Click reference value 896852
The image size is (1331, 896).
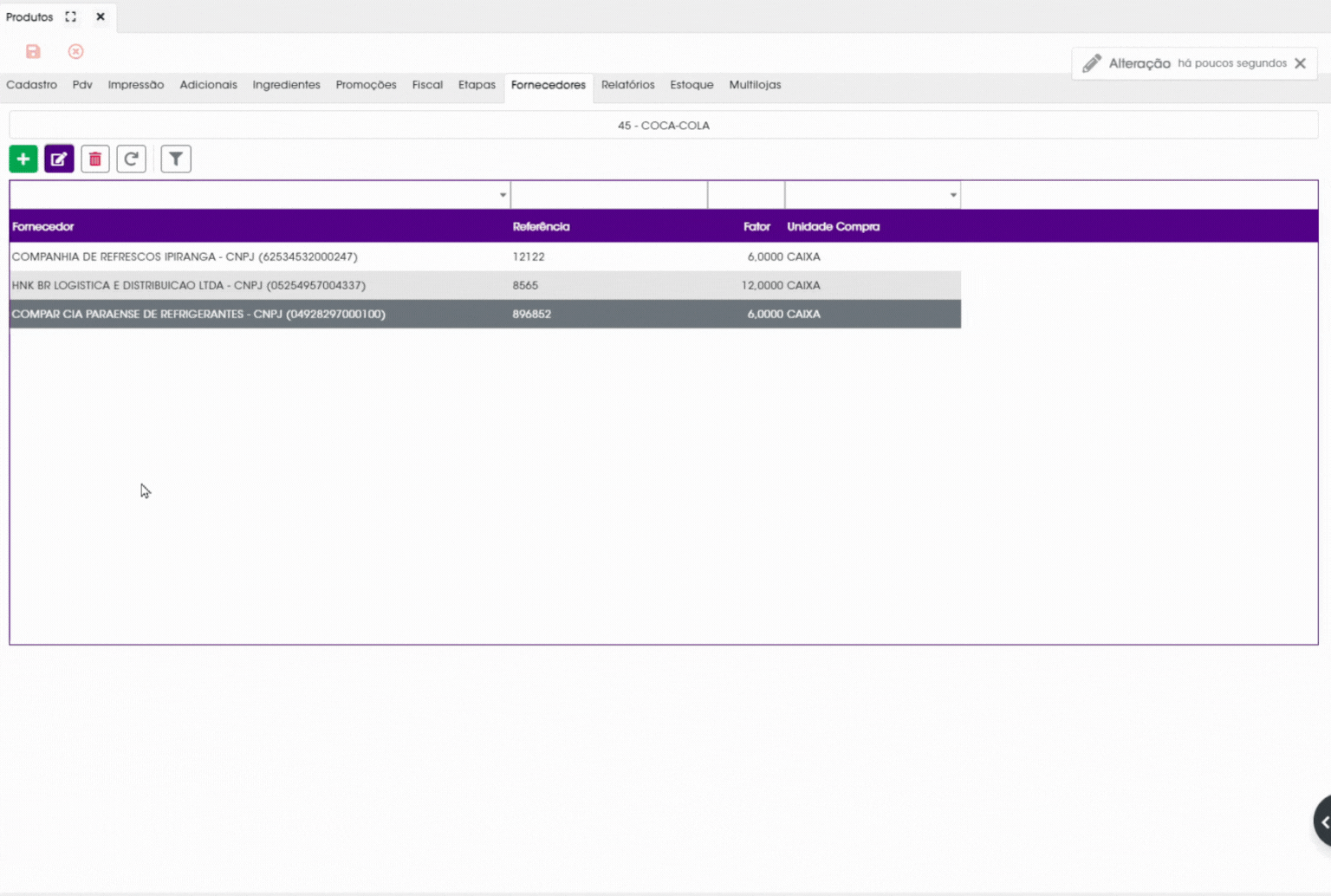point(532,314)
